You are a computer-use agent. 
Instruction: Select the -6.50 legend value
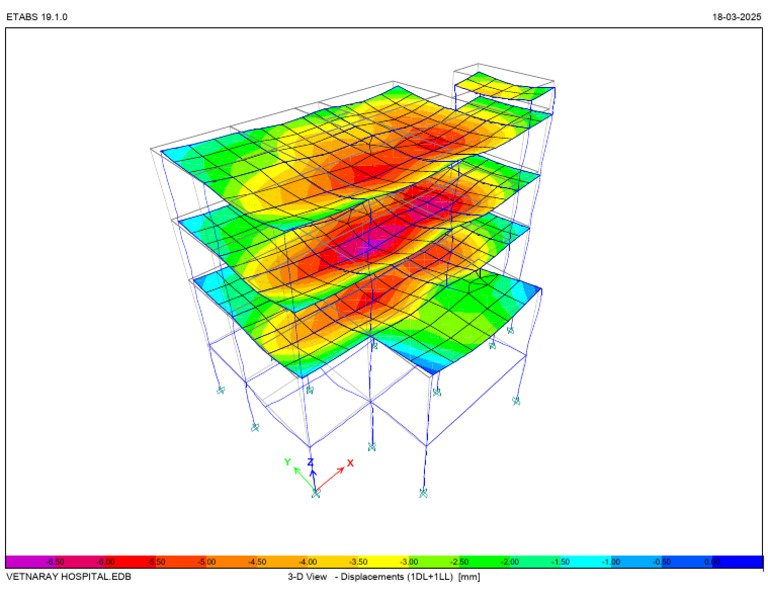(x=55, y=562)
